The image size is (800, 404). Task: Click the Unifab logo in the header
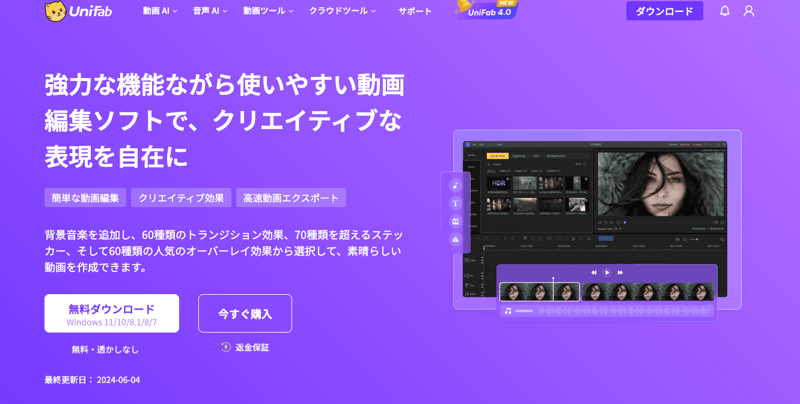point(78,11)
